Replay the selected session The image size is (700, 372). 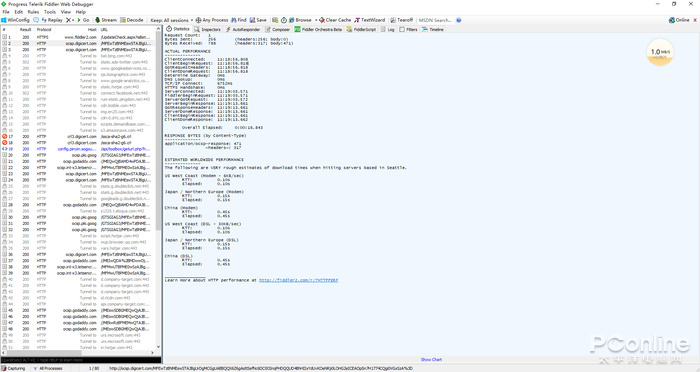pyautogui.click(x=52, y=20)
